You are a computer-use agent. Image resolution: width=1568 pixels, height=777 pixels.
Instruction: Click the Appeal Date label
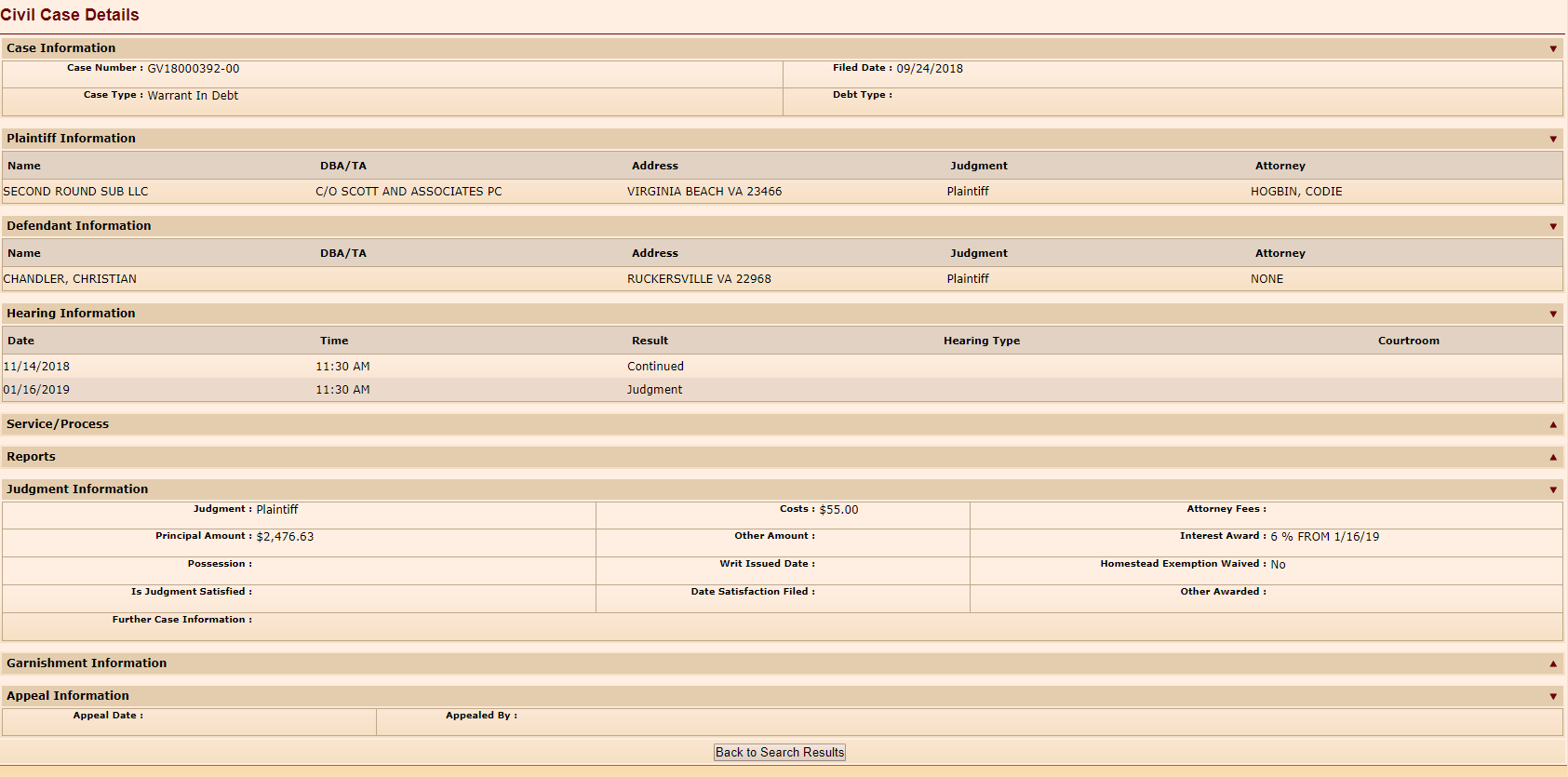click(x=108, y=716)
